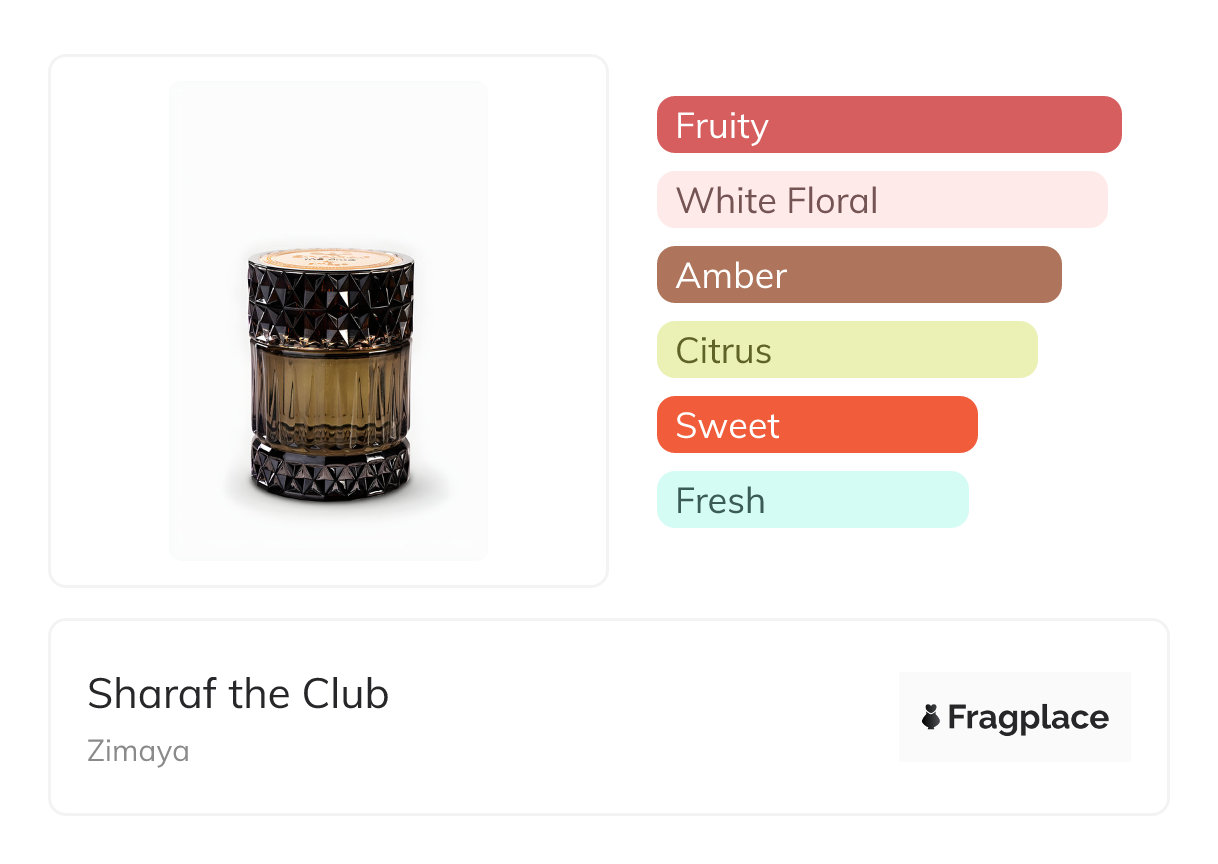Click the Fragplace perfume bottle logo icon
The image size is (1218, 864).
(x=931, y=717)
